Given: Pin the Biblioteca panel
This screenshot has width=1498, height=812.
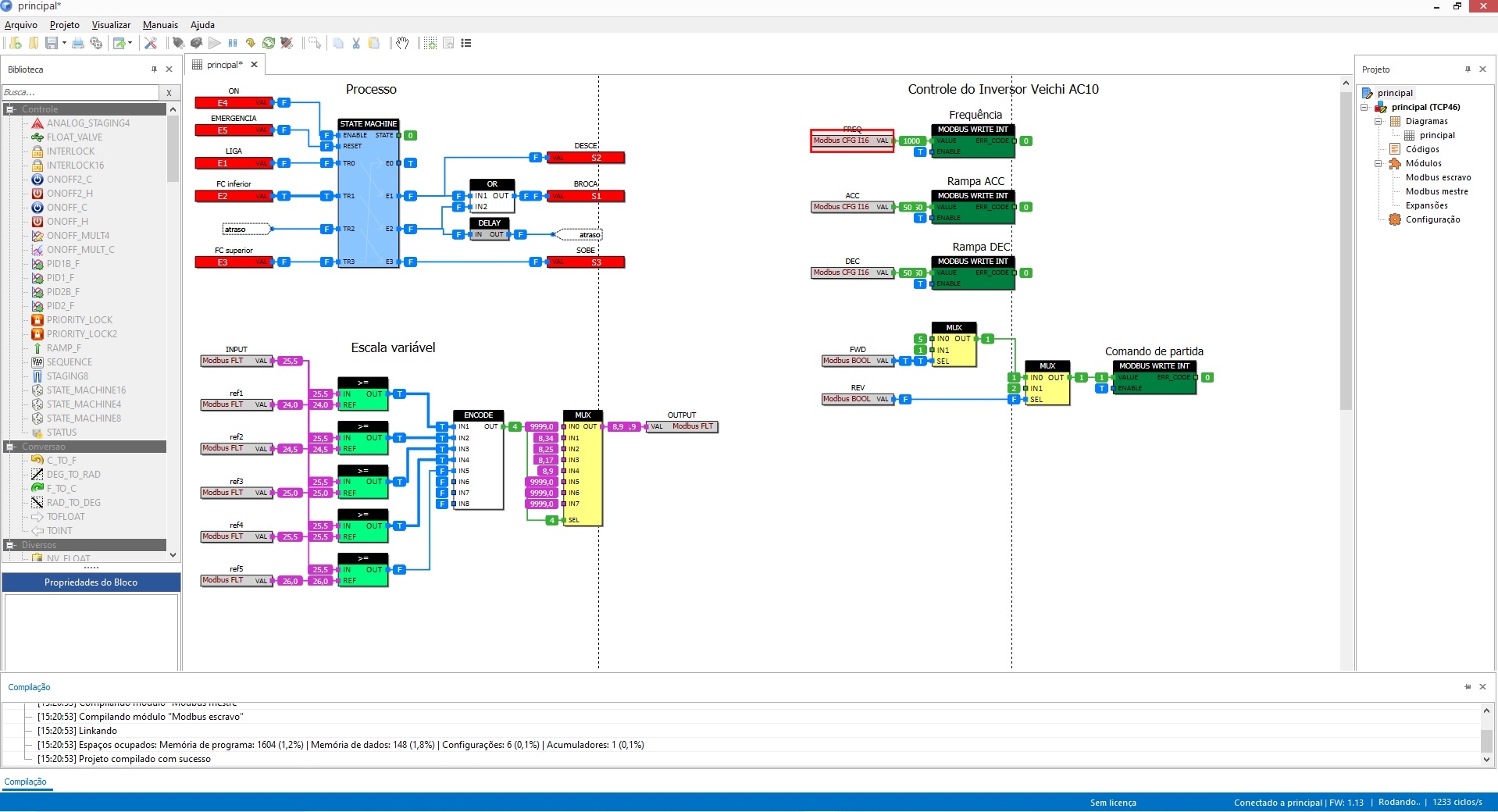Looking at the screenshot, I should (154, 69).
